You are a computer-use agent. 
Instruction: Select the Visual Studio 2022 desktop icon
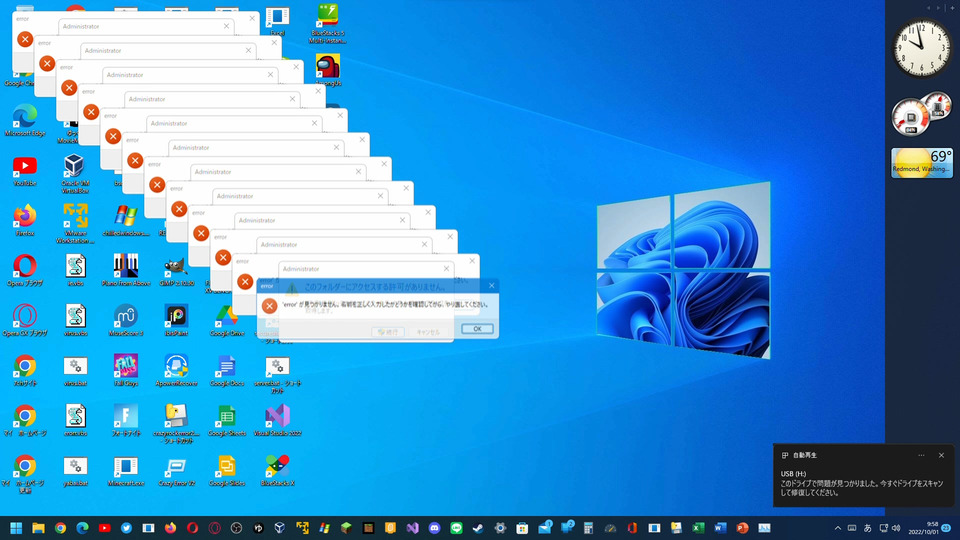click(x=277, y=421)
